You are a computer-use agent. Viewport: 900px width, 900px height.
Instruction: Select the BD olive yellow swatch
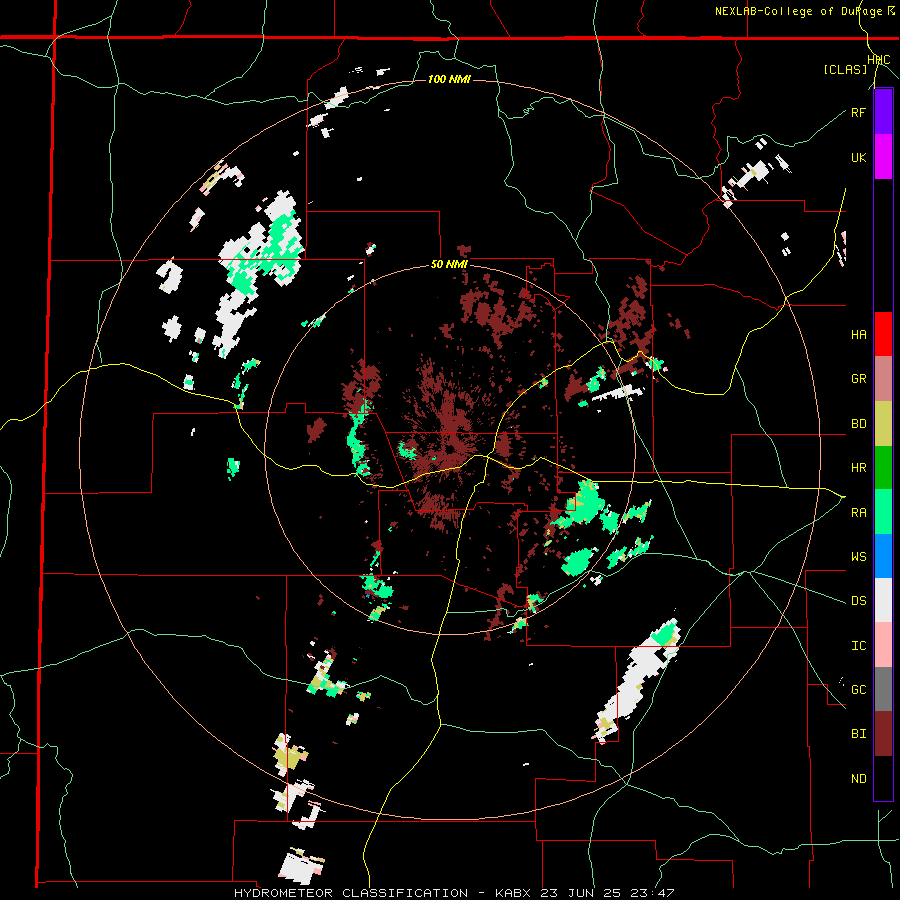[x=883, y=424]
